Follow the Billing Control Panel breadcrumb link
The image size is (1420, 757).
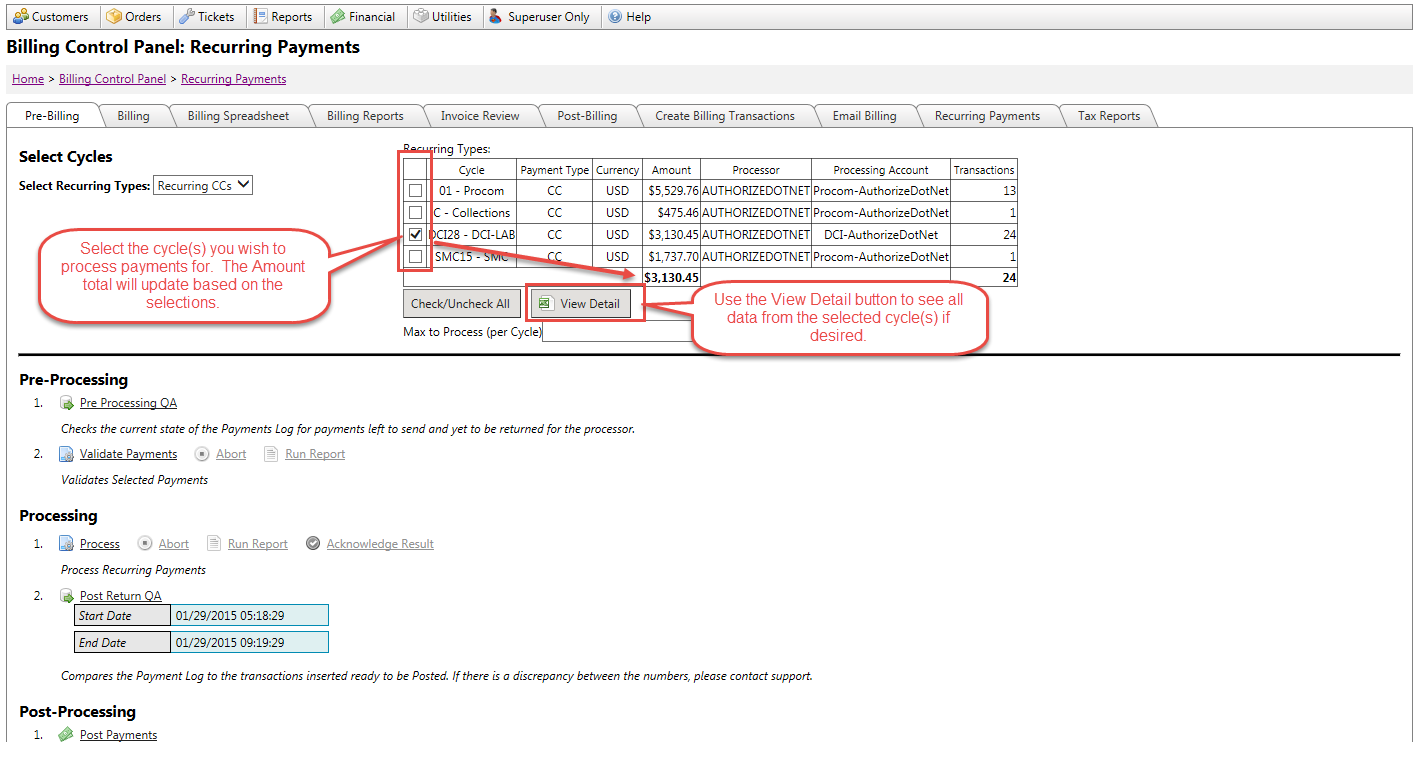pyautogui.click(x=112, y=79)
